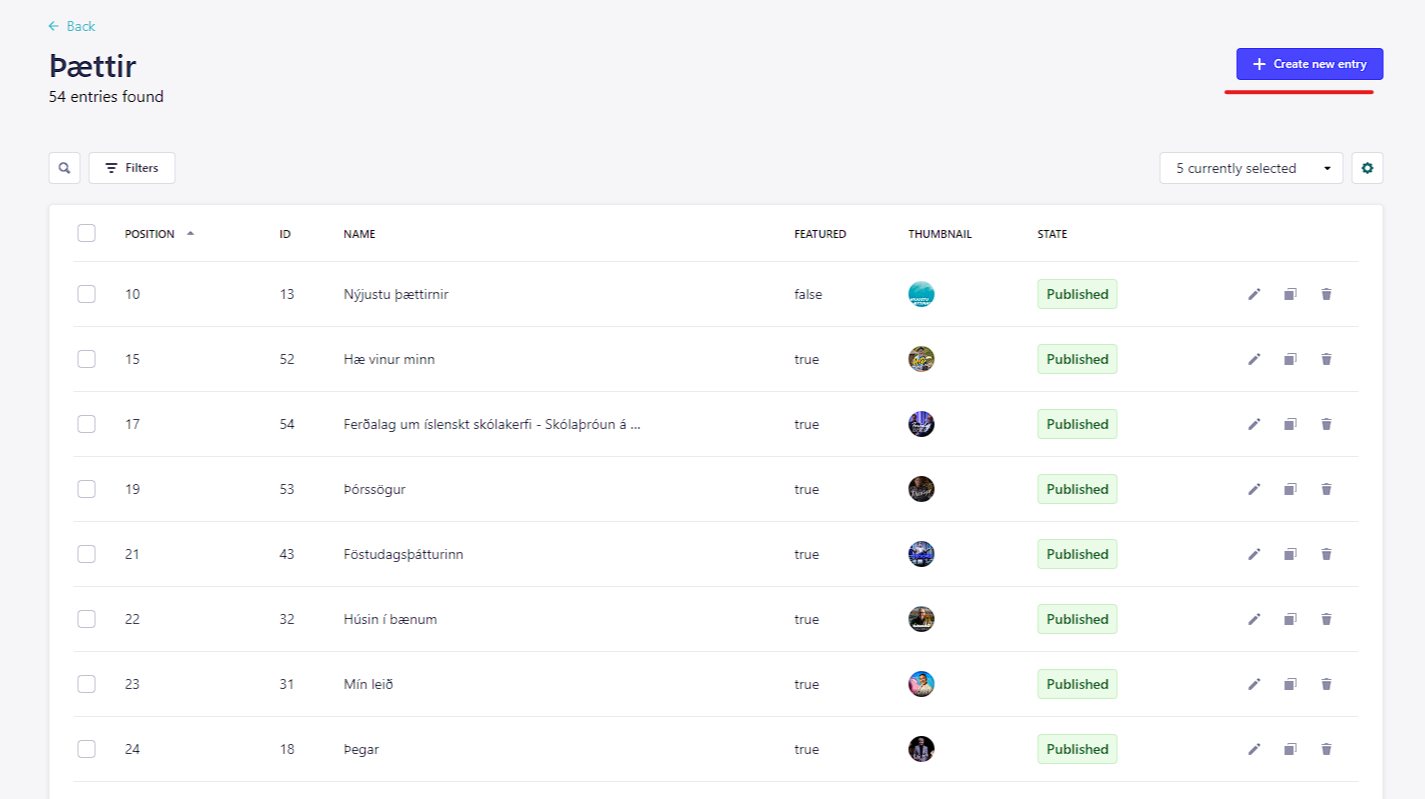Sort by the ID column header
The width and height of the screenshot is (1425, 799).
(285, 234)
